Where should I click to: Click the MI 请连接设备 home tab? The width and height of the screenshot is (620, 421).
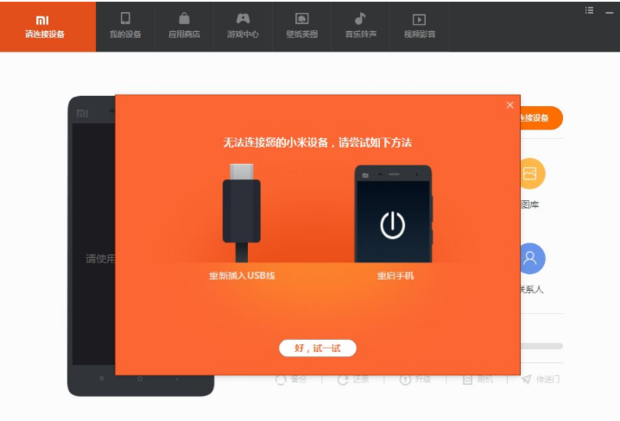[x=47, y=26]
